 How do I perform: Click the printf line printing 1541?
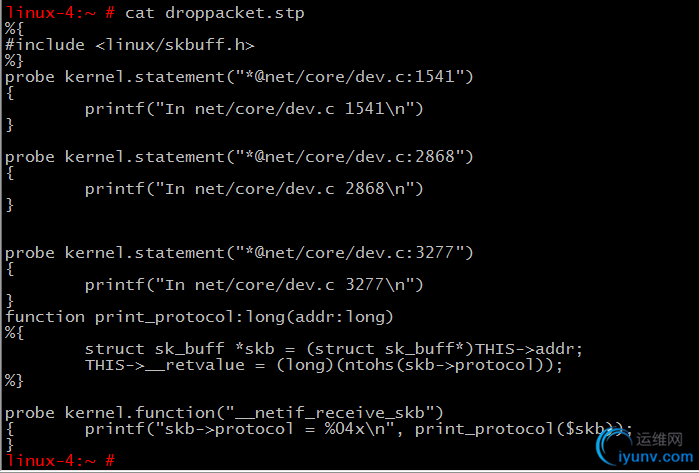[x=254, y=108]
